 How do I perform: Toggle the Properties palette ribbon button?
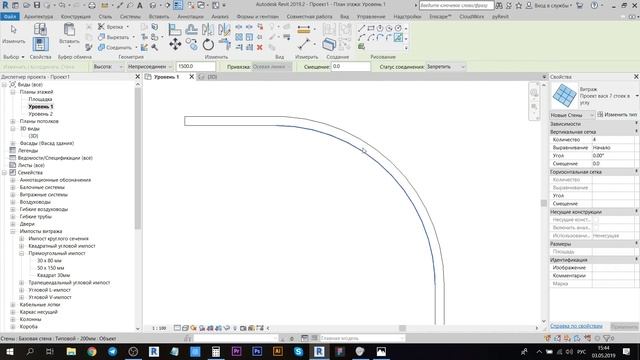40,44
